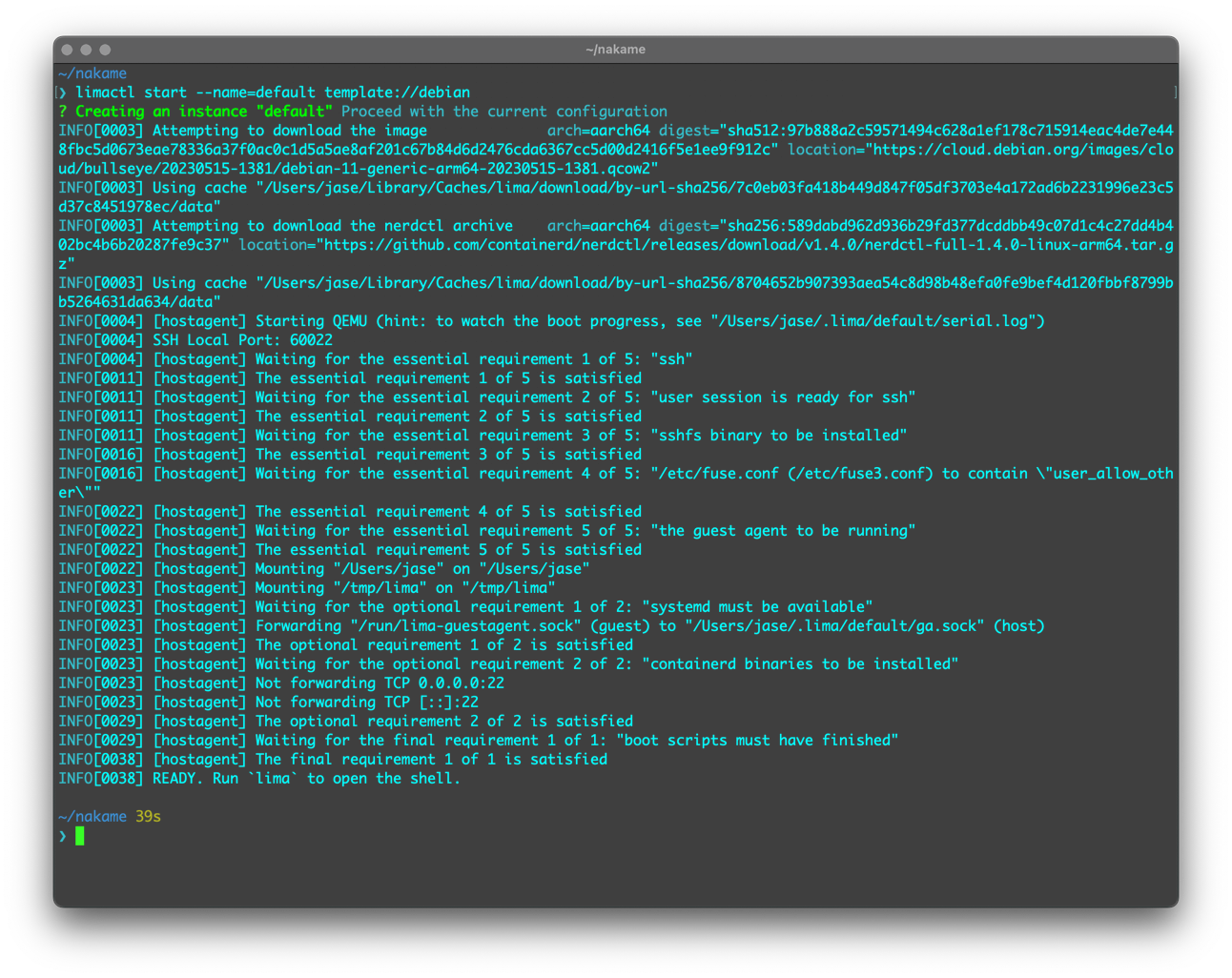This screenshot has width=1232, height=978.
Task: Click the prompt arrow before the limactl command
Action: (63, 92)
